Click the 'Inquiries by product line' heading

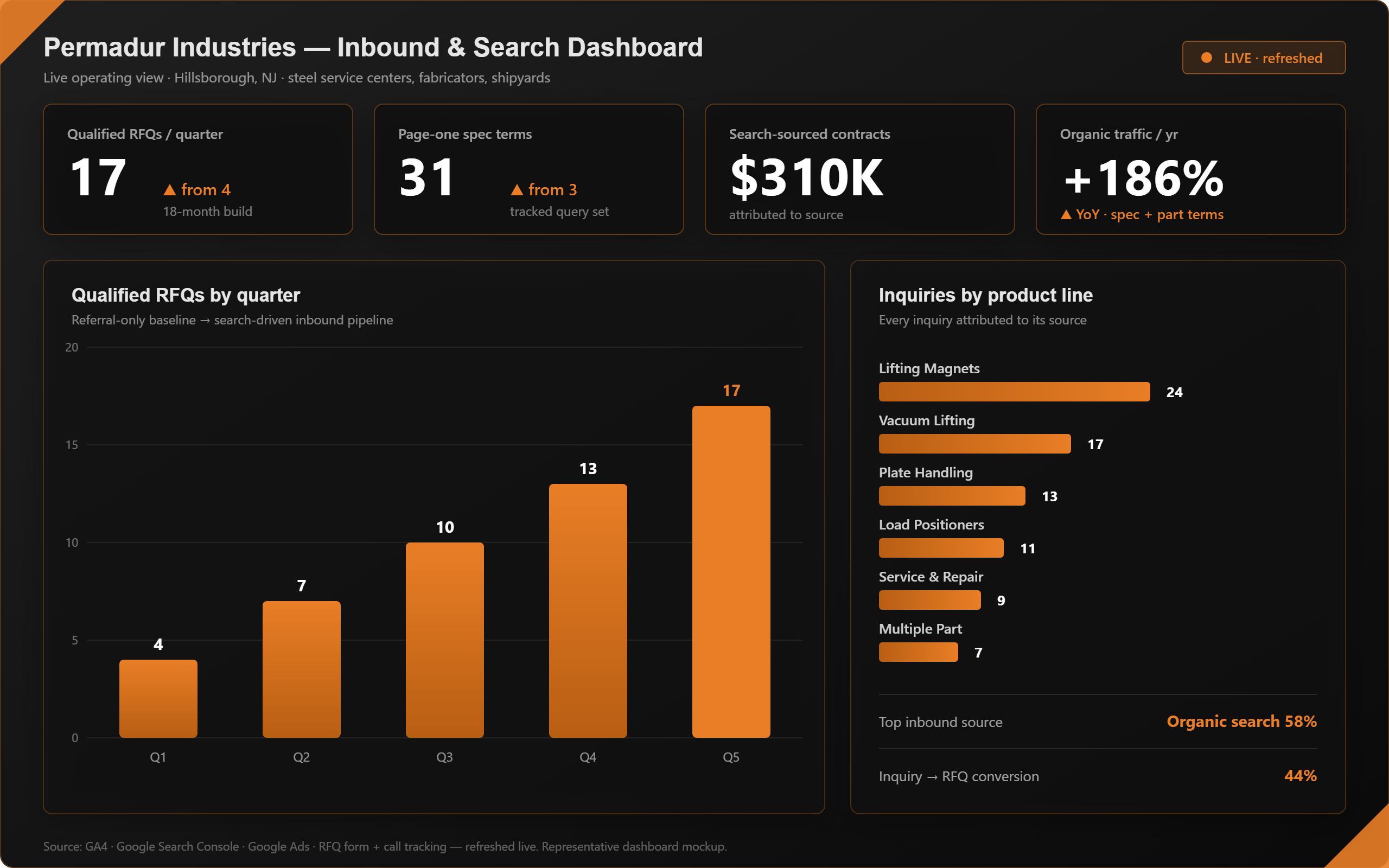pyautogui.click(x=985, y=295)
